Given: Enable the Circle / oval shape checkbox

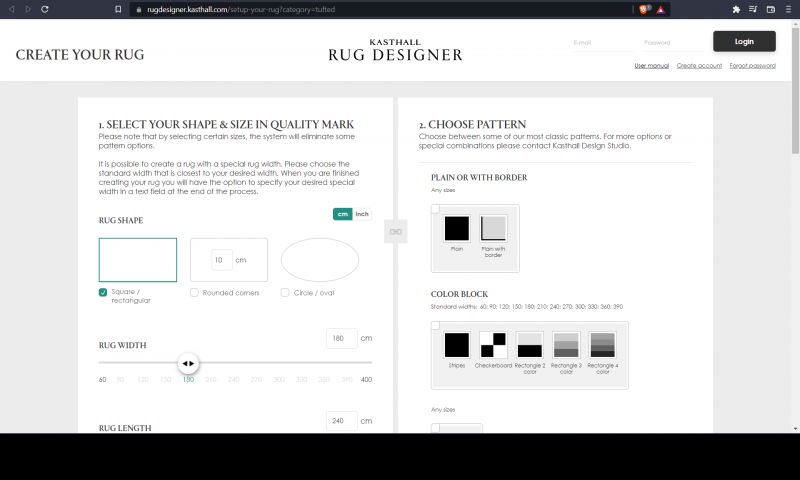Looking at the screenshot, I should [x=285, y=293].
